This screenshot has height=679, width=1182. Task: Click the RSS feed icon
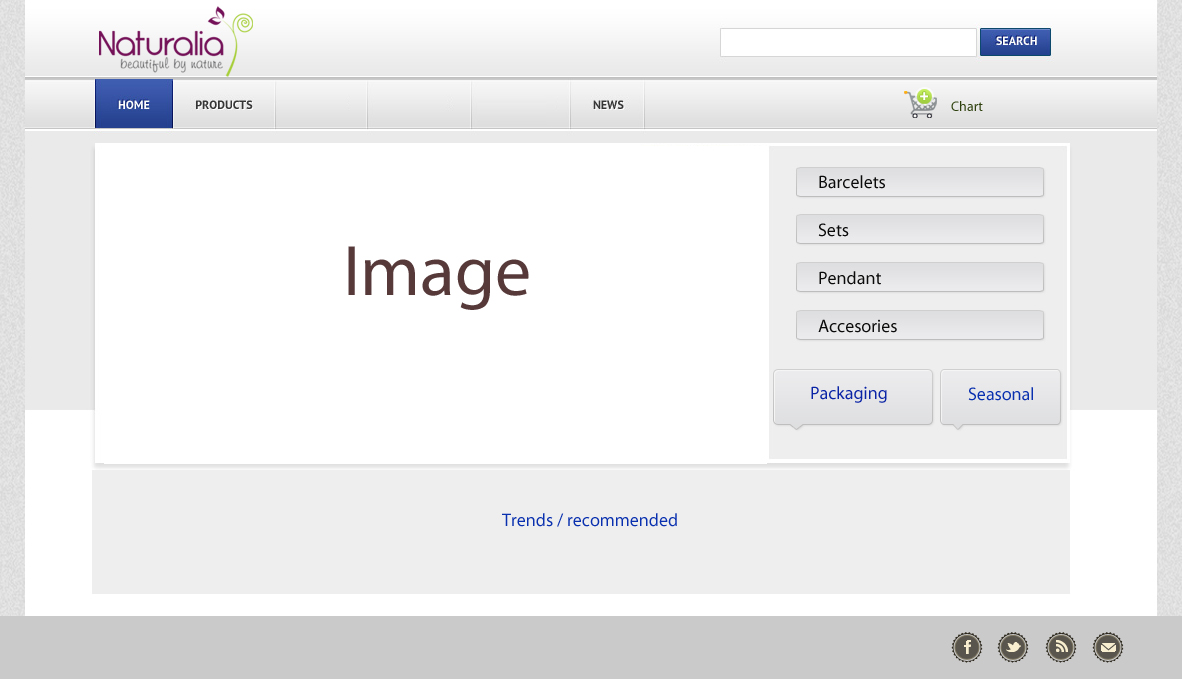pyautogui.click(x=1061, y=648)
